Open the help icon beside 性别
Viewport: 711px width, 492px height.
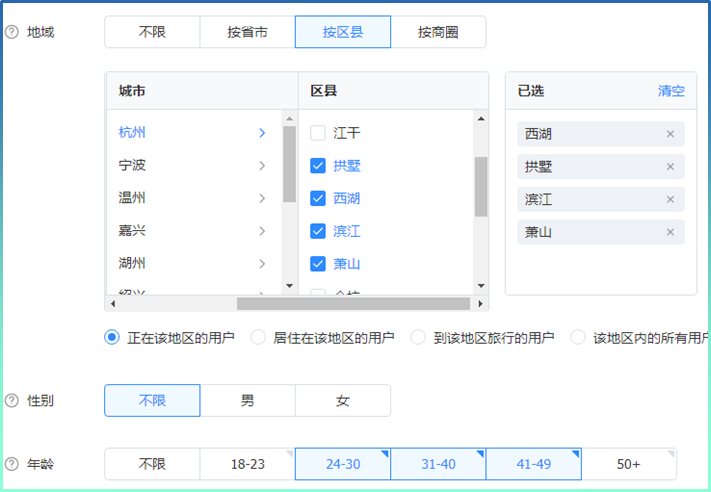(11, 400)
